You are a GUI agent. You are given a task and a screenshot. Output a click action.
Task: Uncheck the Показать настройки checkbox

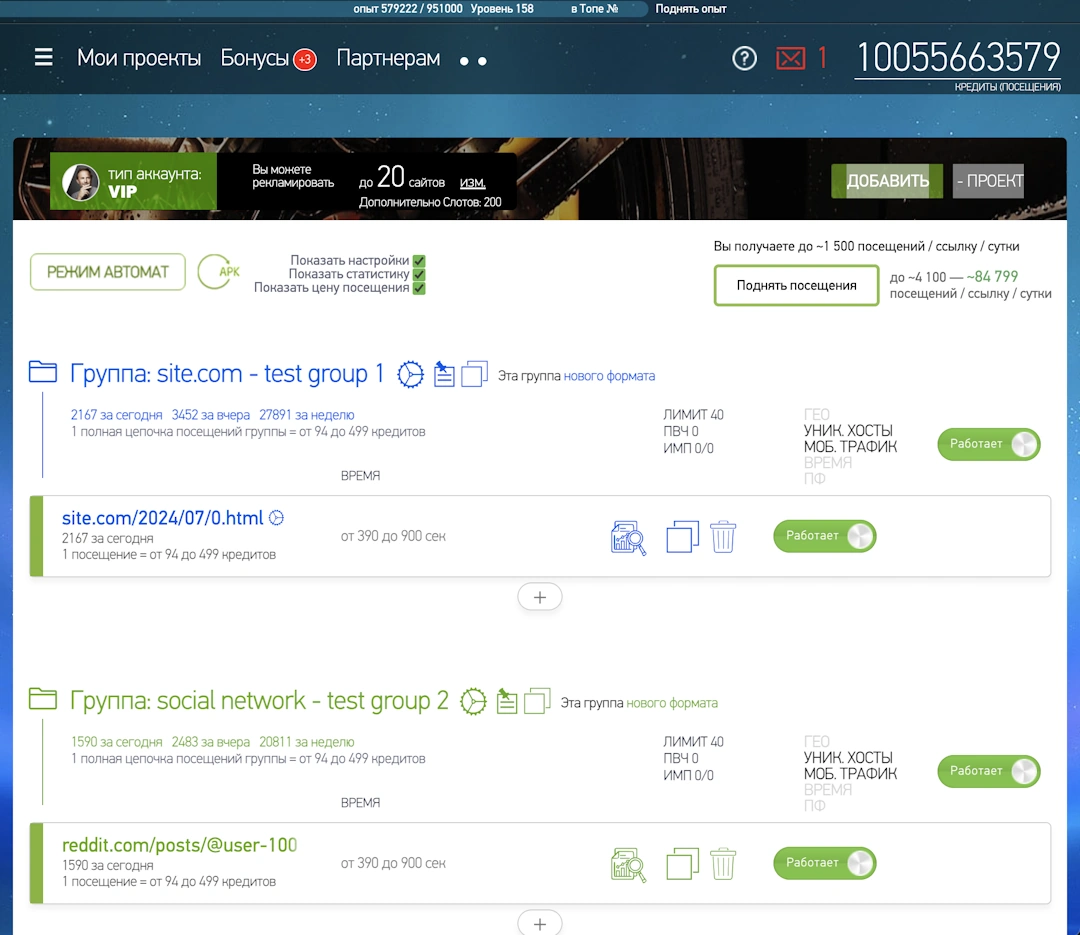tap(419, 260)
